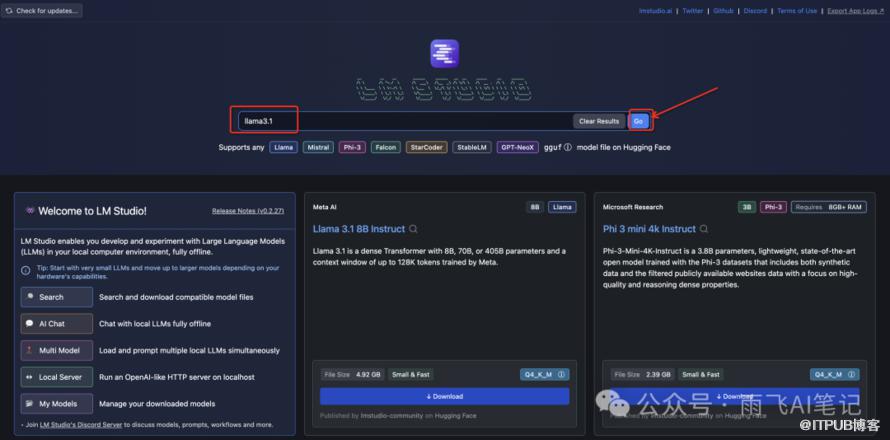Click the Q4_K_M info icon on Llama card
The height and width of the screenshot is (440, 890).
[x=561, y=375]
